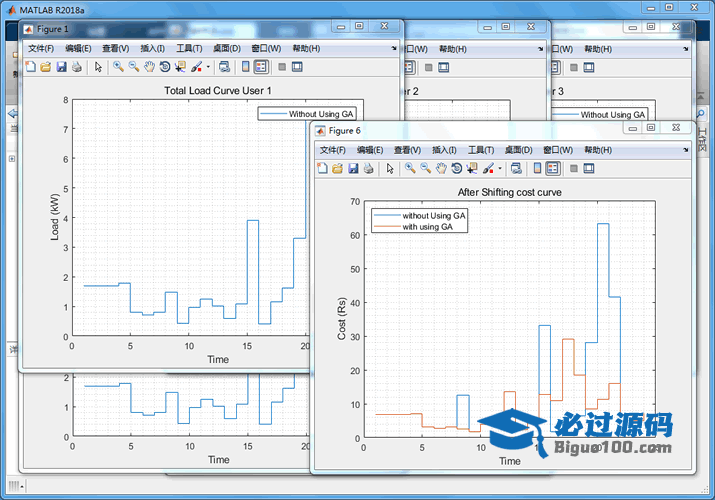Click New Figure icon in Figure 1 toolbar
This screenshot has height=500, width=715.
coord(29,67)
